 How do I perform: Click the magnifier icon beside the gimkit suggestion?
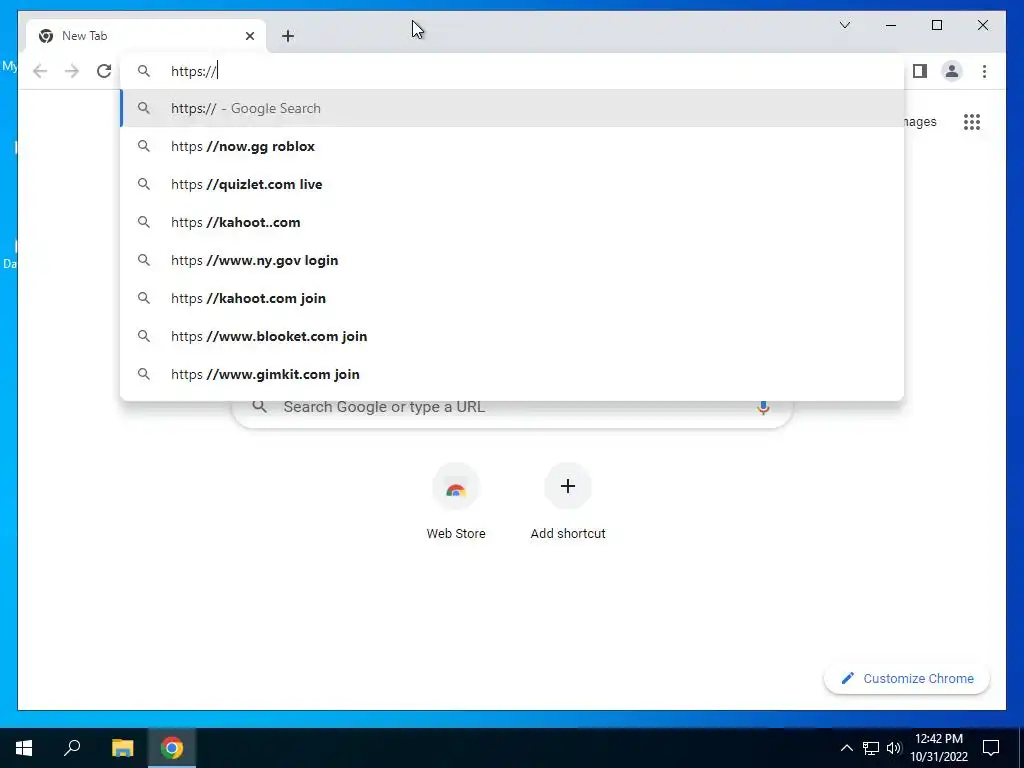point(144,374)
